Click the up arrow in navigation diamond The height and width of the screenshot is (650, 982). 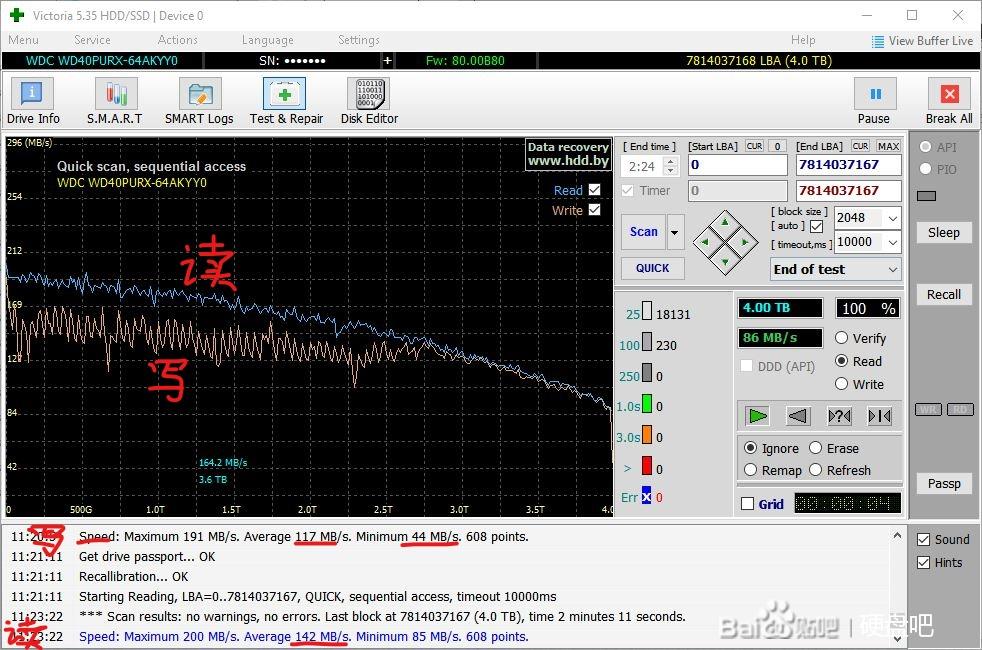pos(725,222)
